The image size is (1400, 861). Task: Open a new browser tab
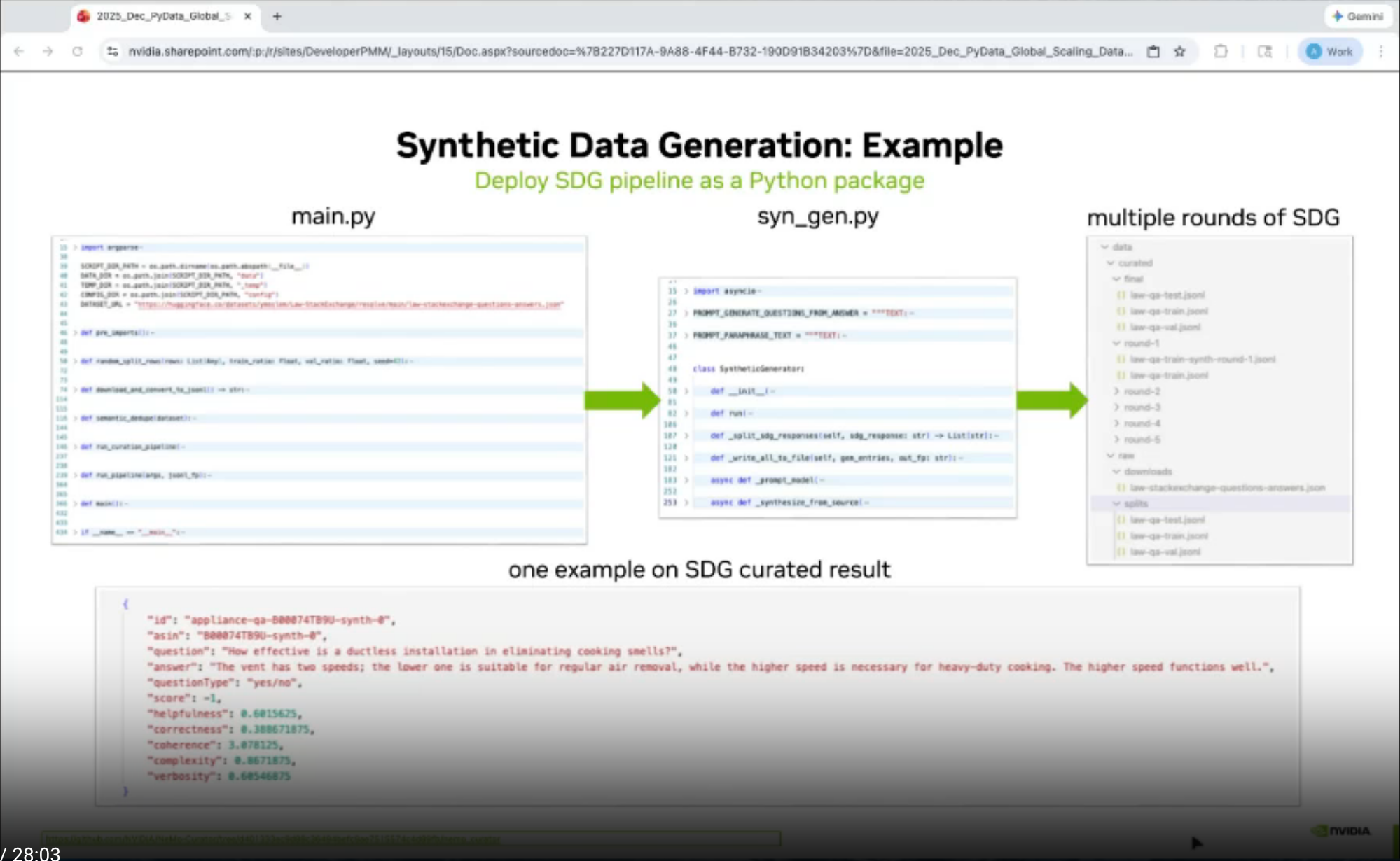coord(277,15)
